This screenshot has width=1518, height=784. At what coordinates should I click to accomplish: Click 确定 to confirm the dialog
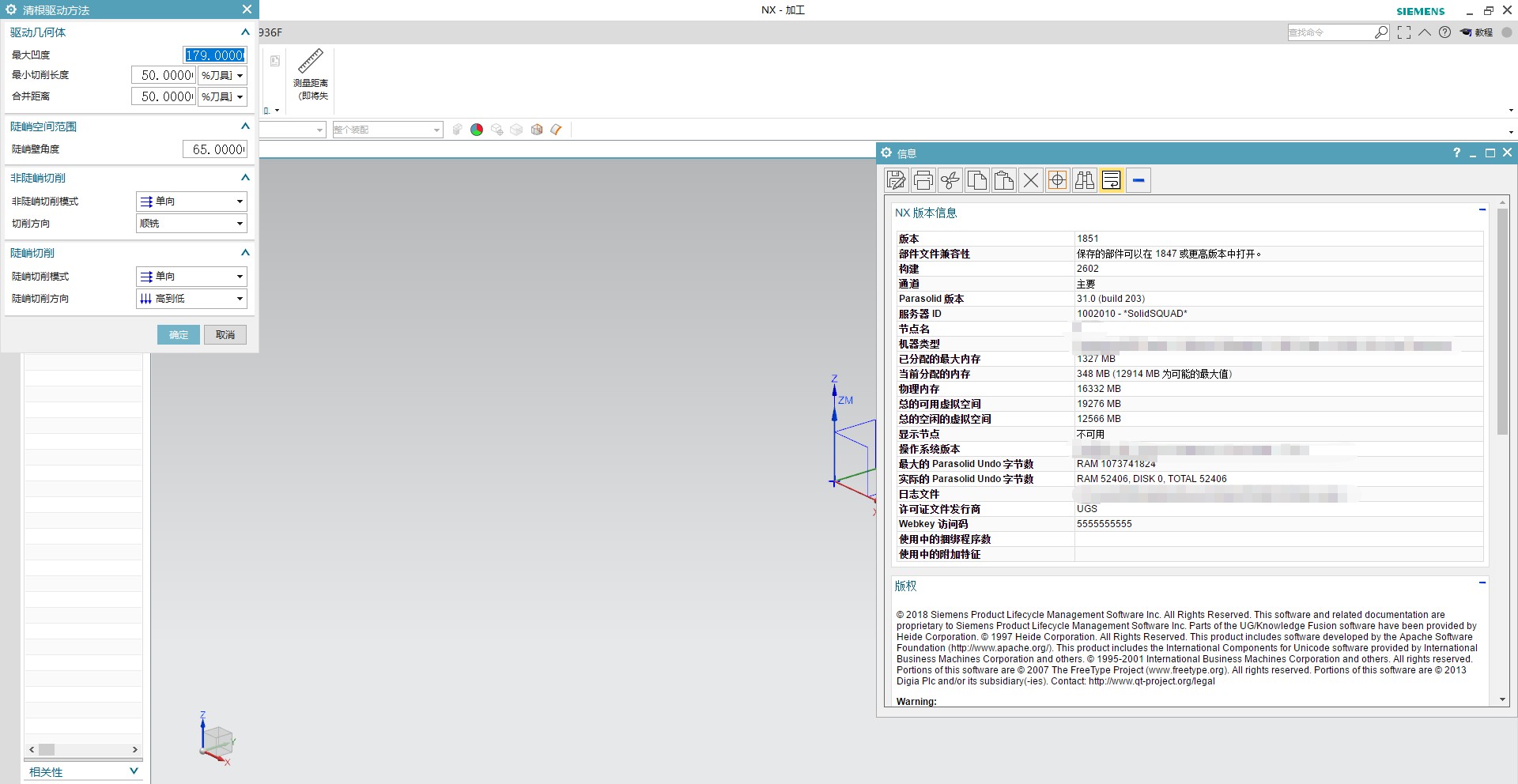pyautogui.click(x=179, y=335)
